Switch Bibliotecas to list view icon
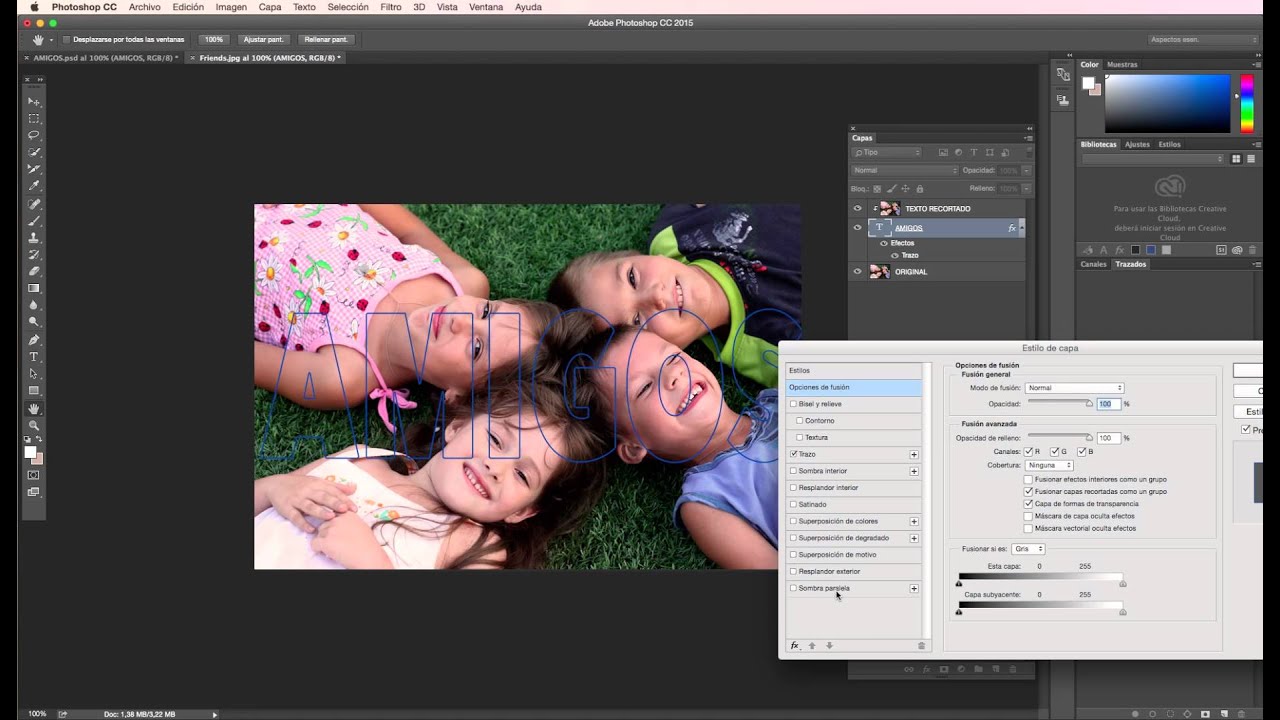The width and height of the screenshot is (1280, 720). point(1251,159)
